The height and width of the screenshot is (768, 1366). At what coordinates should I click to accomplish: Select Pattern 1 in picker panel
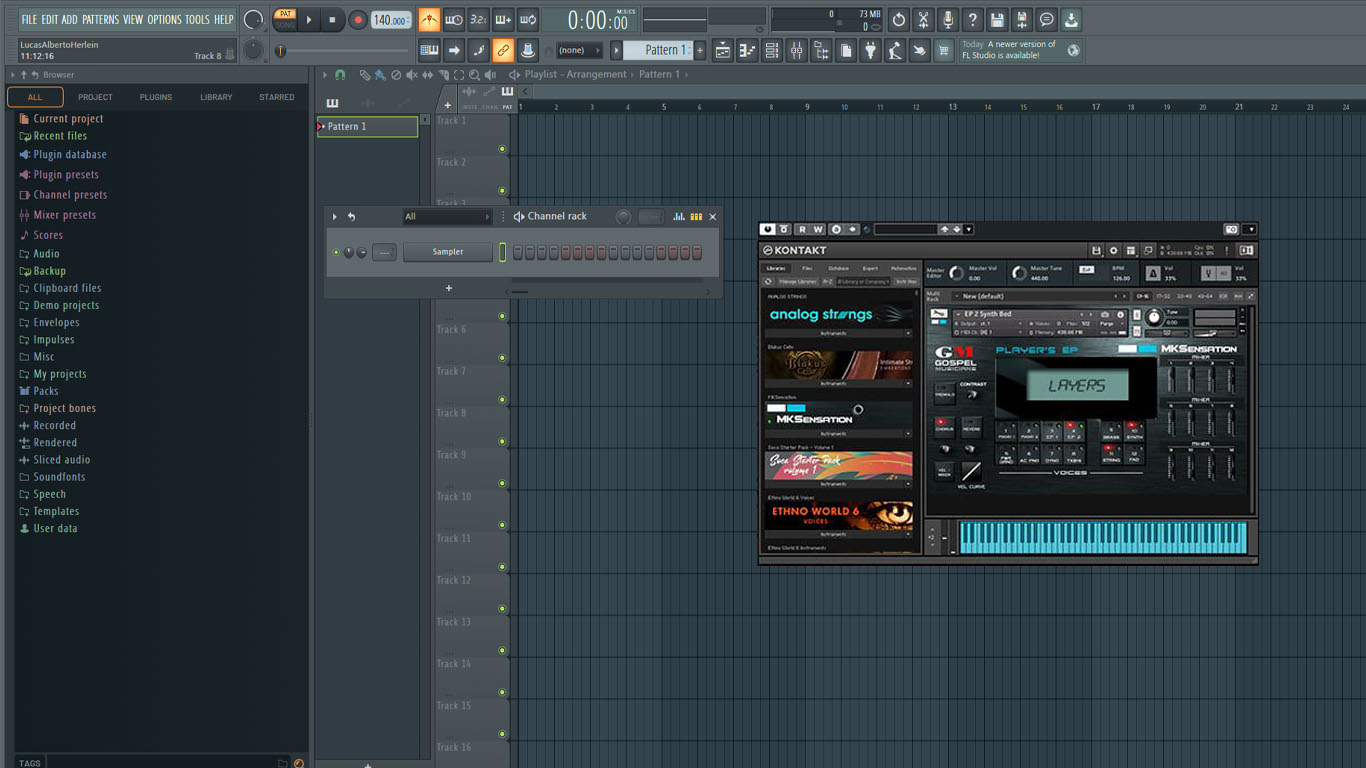pyautogui.click(x=367, y=126)
